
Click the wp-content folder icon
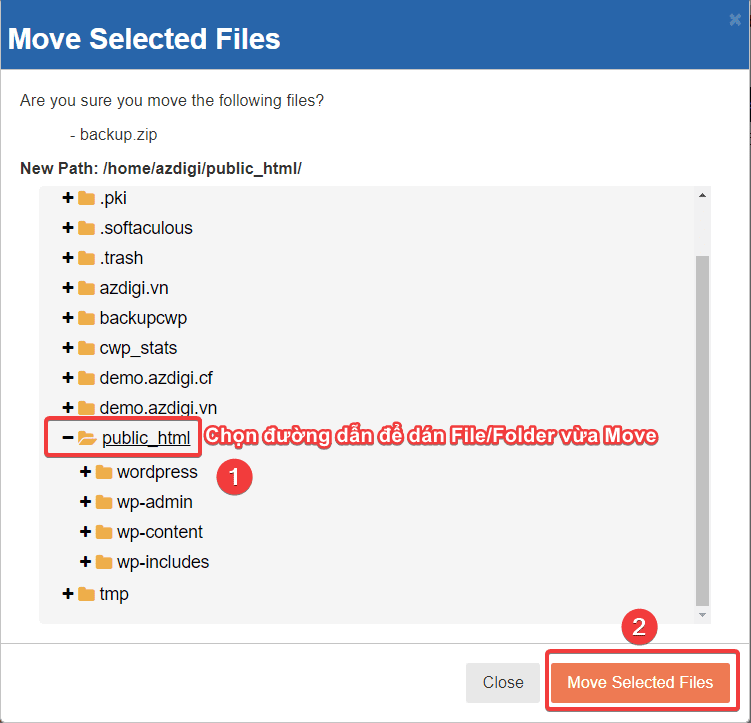point(104,532)
